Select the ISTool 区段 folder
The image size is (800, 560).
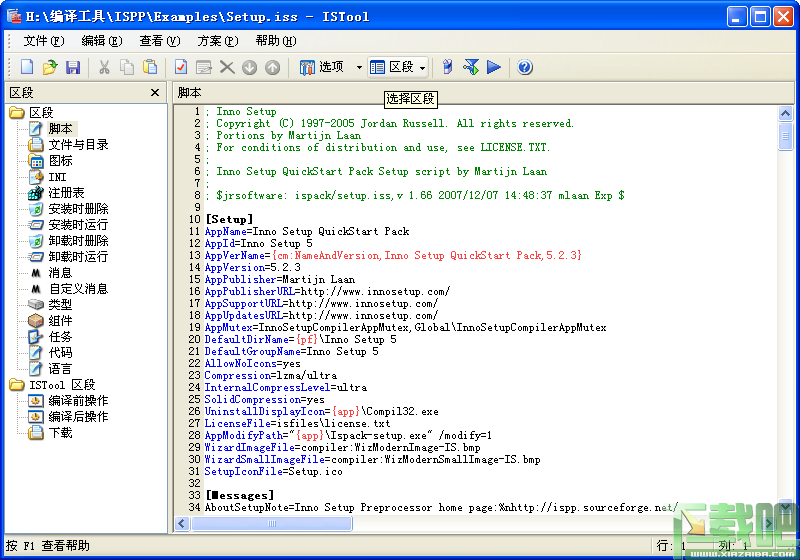(62, 385)
